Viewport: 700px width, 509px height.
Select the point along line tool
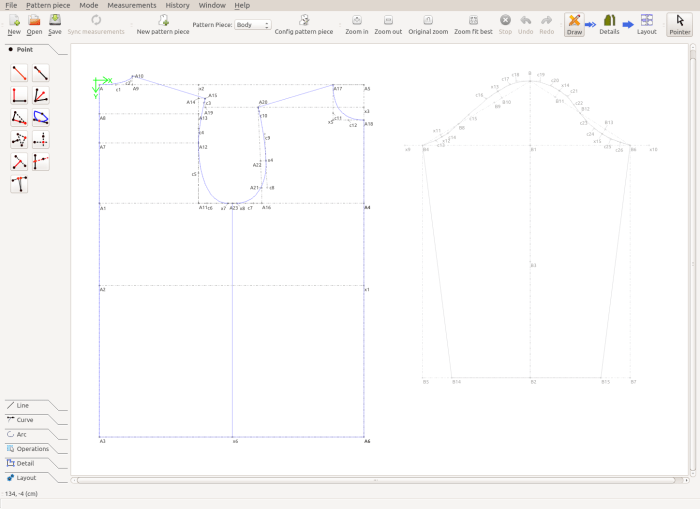[41, 73]
